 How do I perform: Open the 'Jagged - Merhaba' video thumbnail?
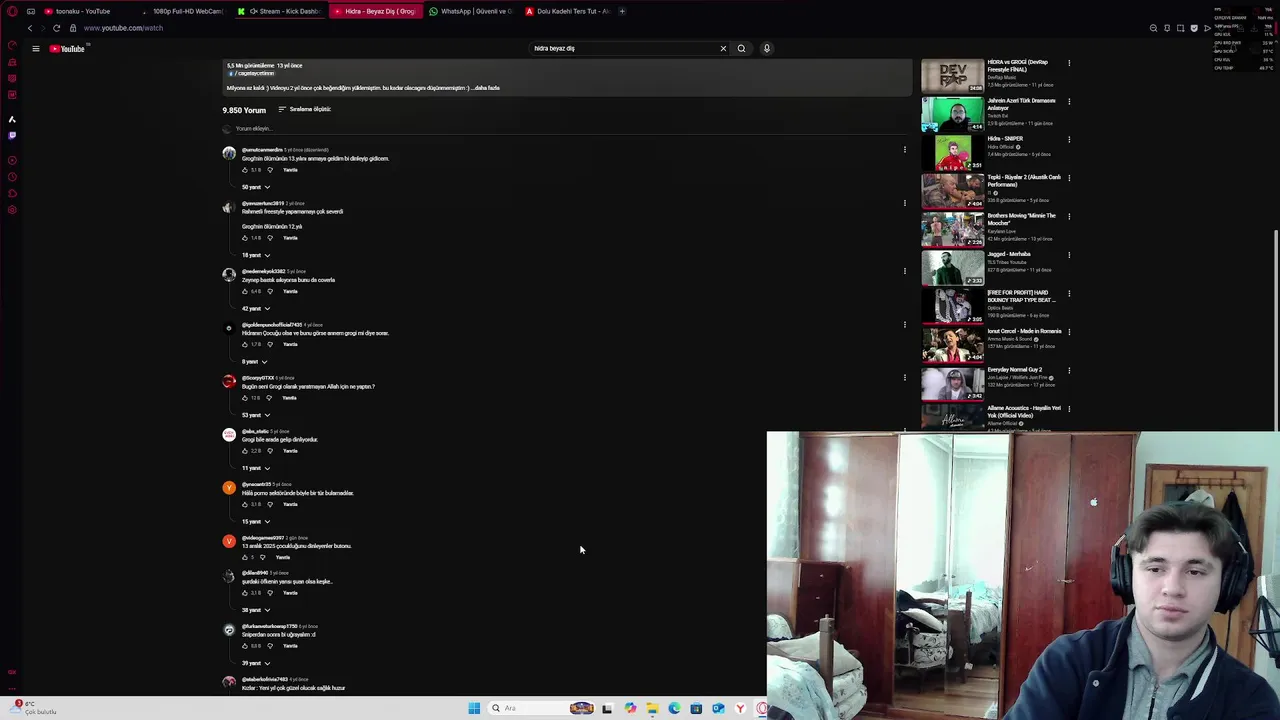[x=952, y=268]
